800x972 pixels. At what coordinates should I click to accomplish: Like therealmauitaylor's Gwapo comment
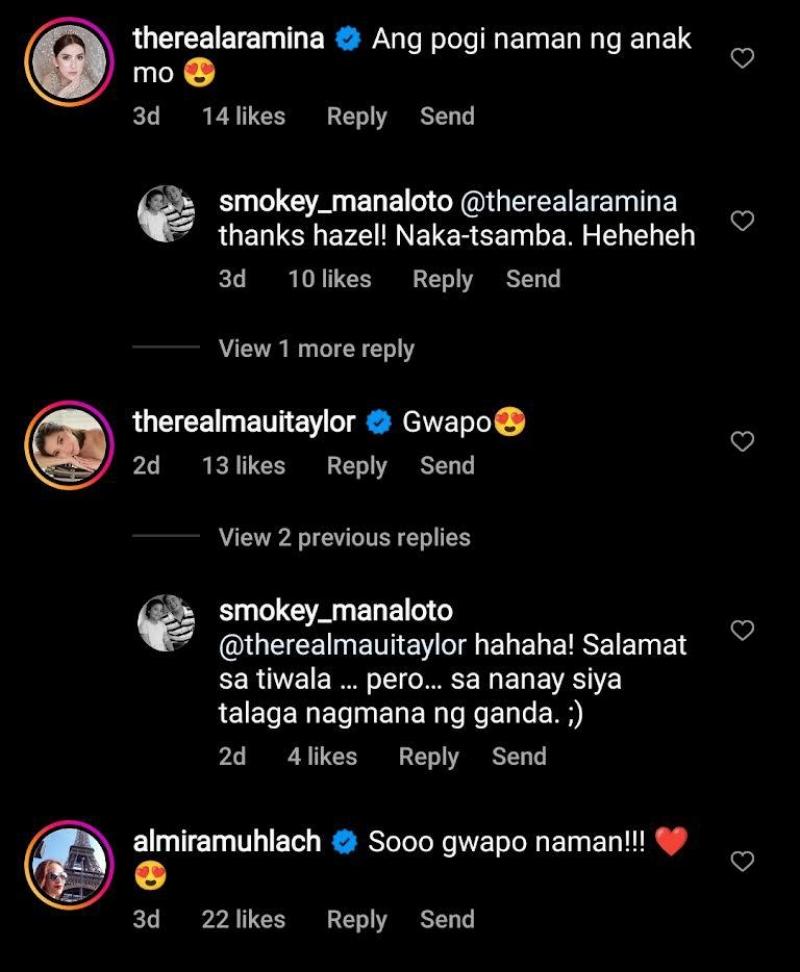(x=742, y=441)
